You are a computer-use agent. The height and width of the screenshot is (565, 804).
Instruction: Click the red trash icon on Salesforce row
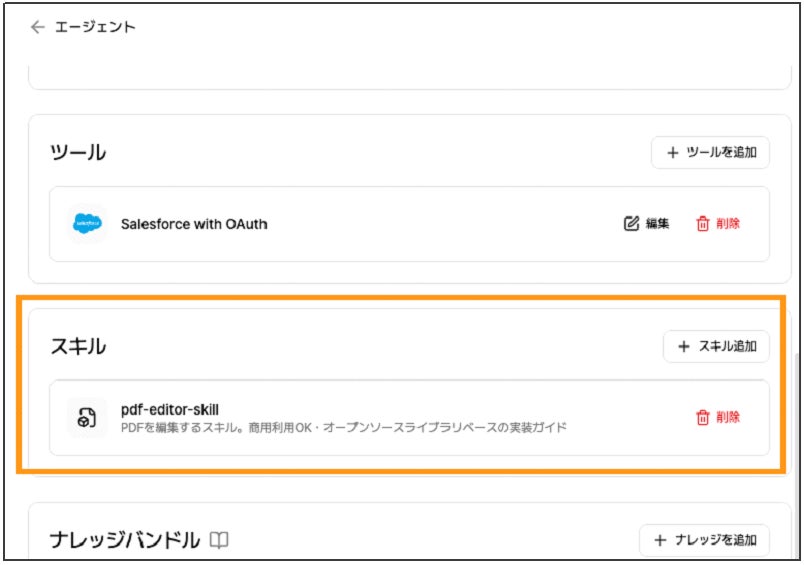(x=702, y=224)
